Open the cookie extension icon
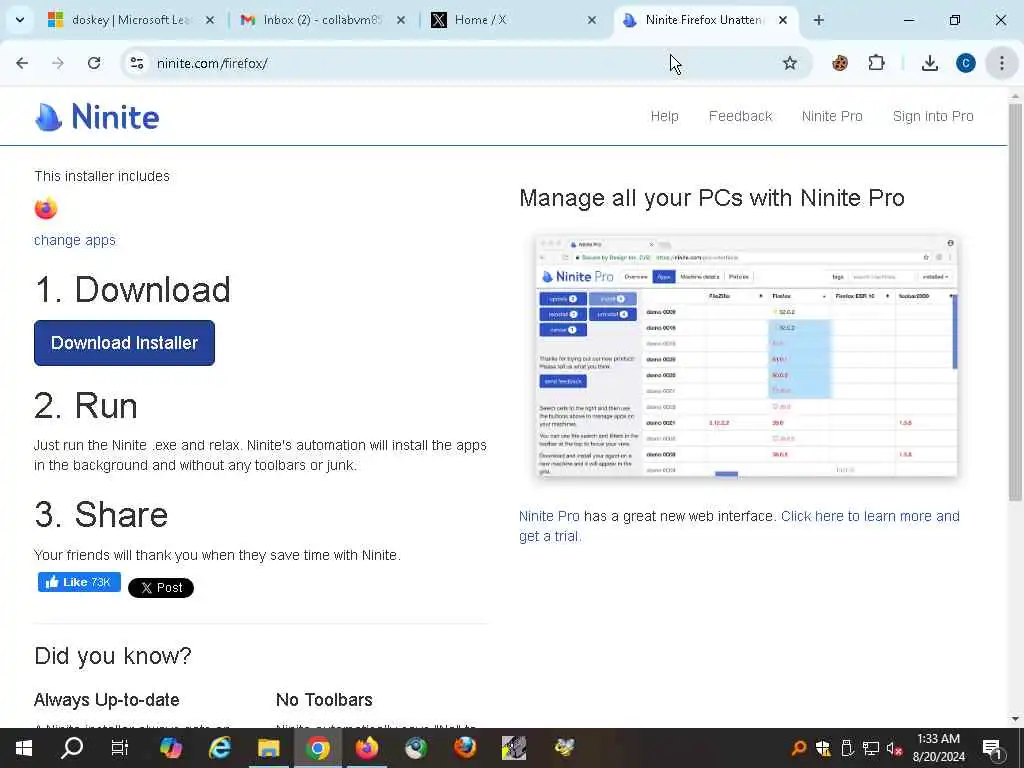The width and height of the screenshot is (1024, 768). click(x=840, y=63)
